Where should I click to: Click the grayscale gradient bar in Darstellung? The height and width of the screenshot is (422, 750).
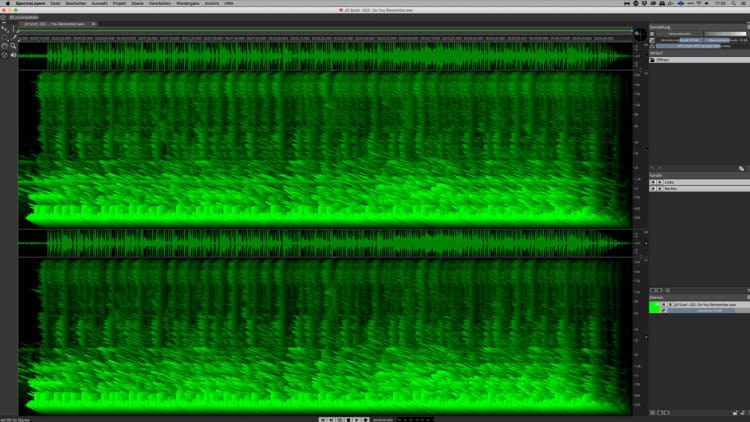pos(725,34)
